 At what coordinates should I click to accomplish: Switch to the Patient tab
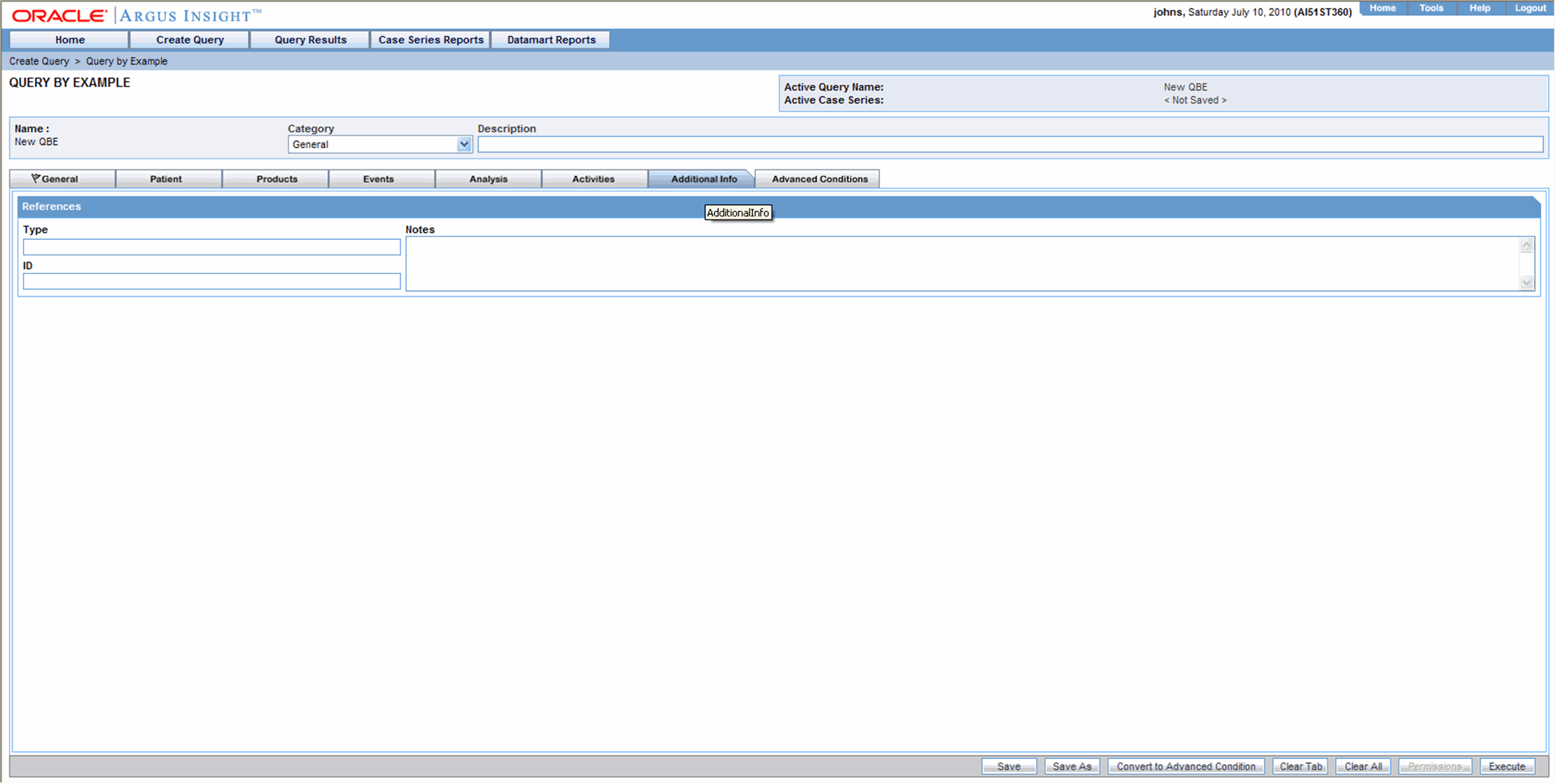(166, 178)
